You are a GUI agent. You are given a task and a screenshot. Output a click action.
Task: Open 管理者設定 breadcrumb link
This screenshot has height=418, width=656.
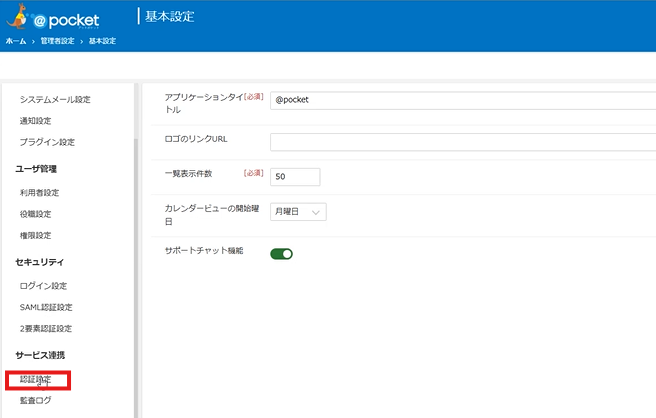tap(57, 41)
